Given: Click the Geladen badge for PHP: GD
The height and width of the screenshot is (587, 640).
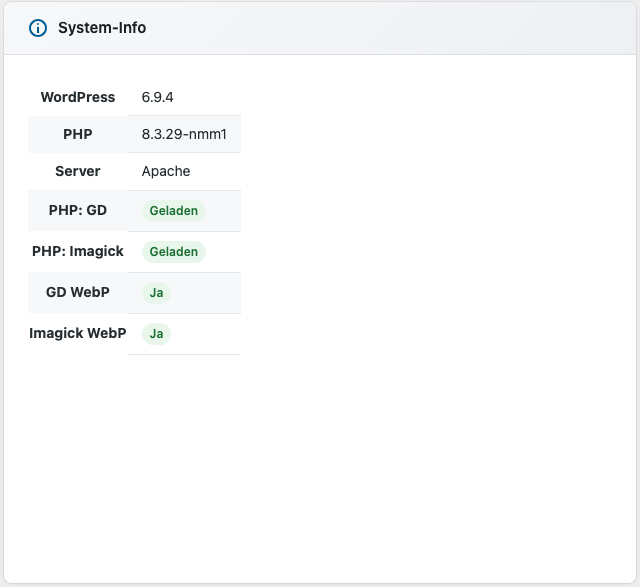Looking at the screenshot, I should 174,211.
